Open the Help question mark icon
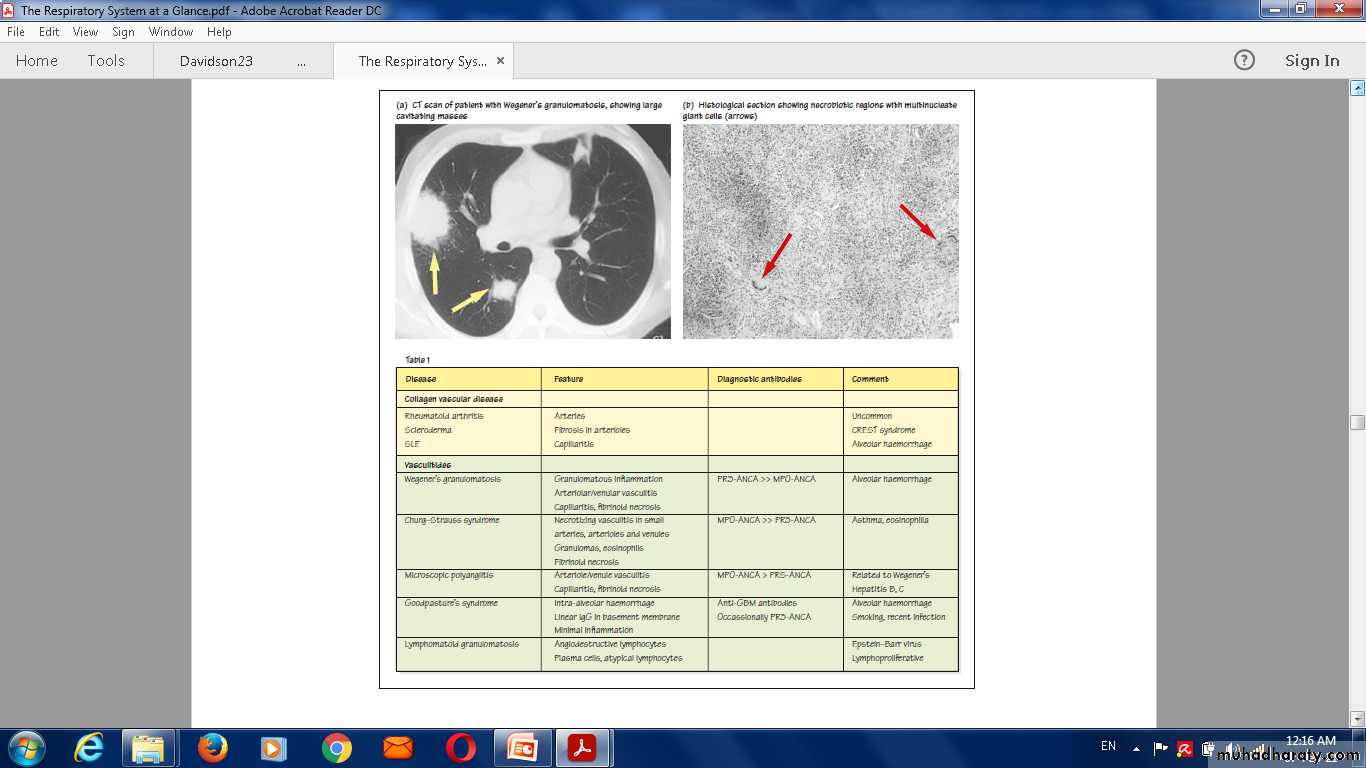 [1244, 61]
